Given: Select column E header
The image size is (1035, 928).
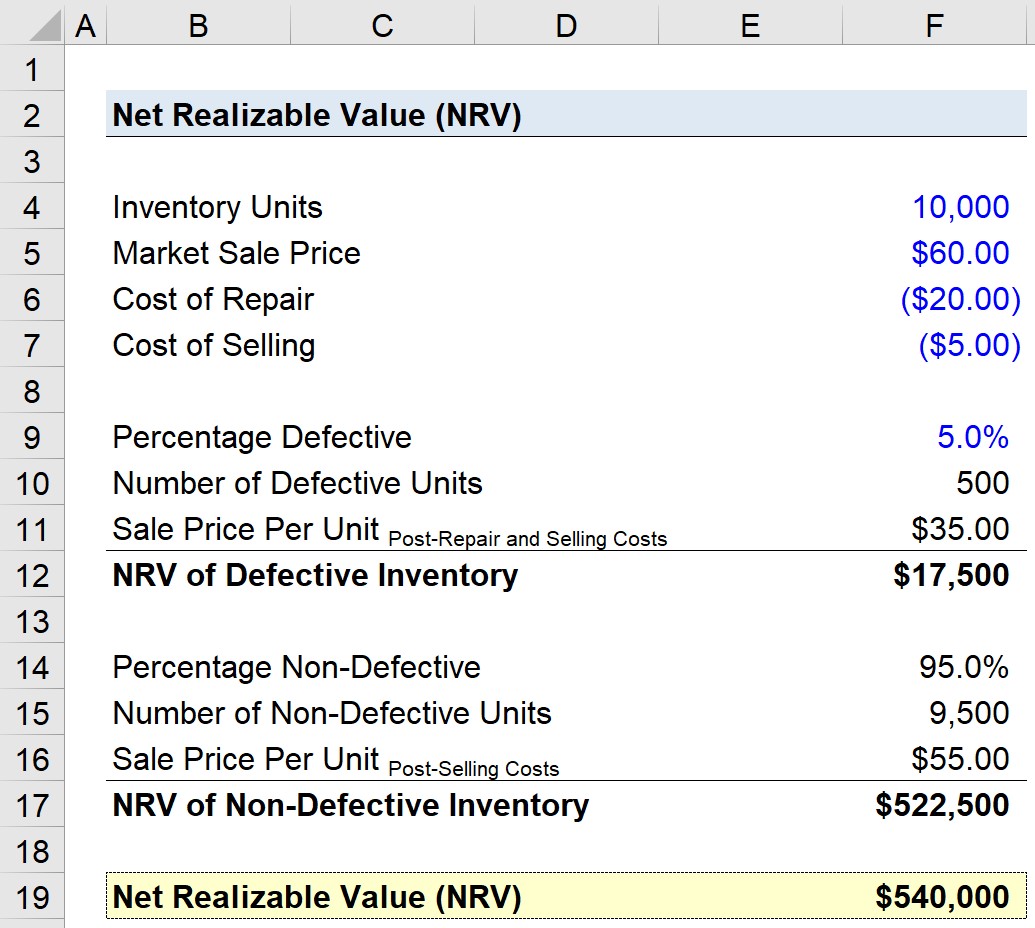Looking at the screenshot, I should (x=751, y=26).
